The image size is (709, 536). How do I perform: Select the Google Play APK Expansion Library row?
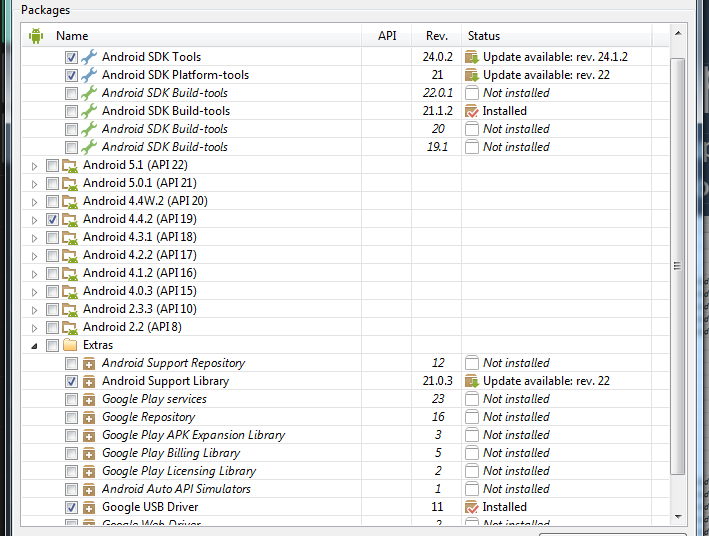pos(345,435)
